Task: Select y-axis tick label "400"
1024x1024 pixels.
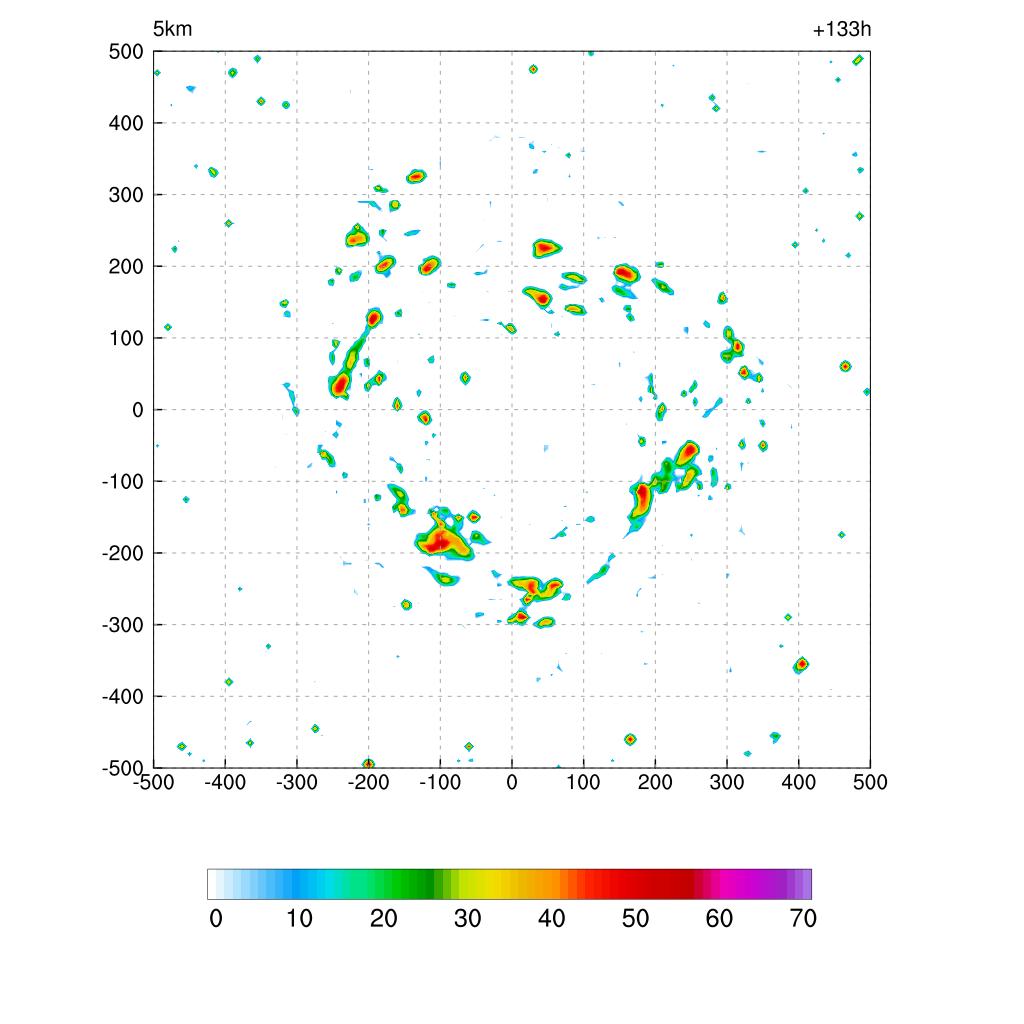Action: (126, 123)
